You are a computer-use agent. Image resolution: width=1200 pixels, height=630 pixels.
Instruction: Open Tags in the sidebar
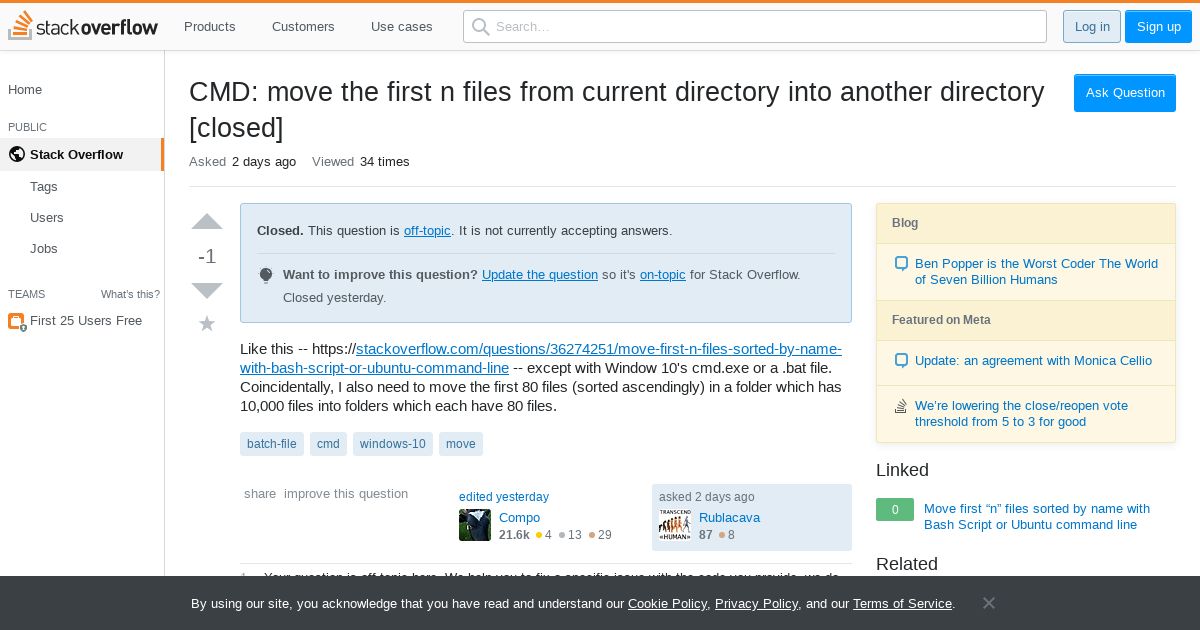point(44,187)
